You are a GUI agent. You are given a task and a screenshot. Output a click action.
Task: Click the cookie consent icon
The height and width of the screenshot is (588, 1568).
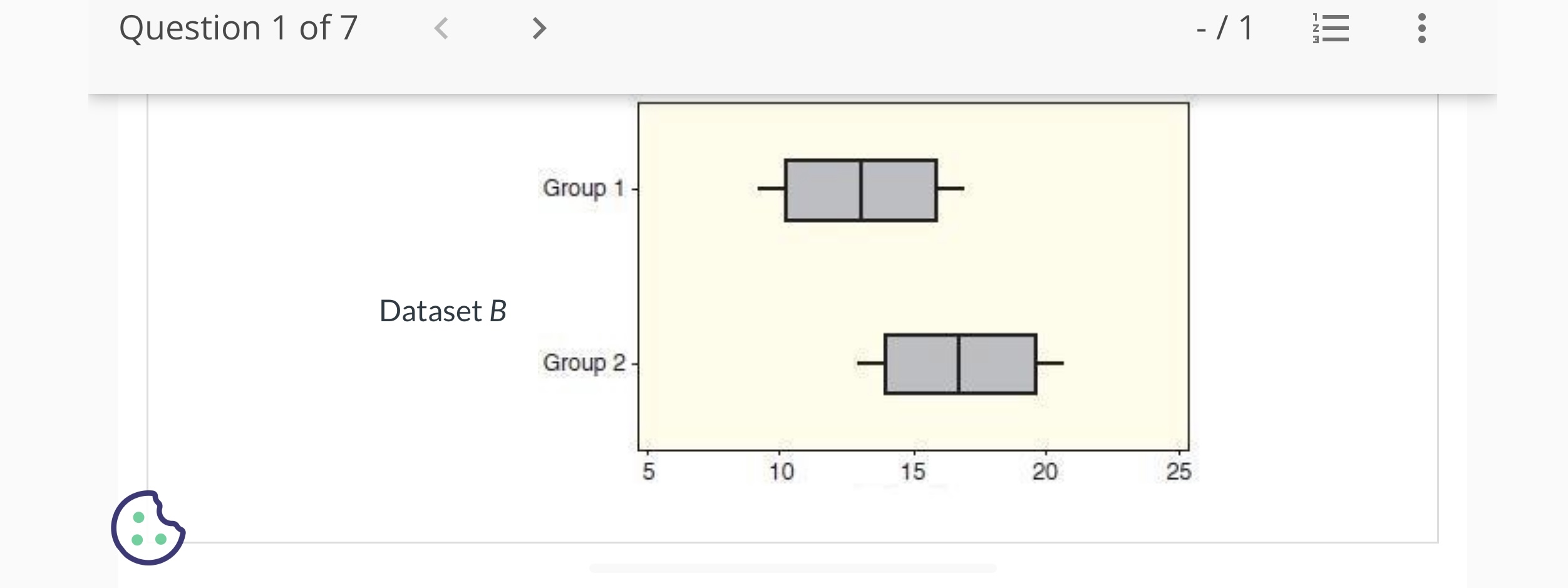(148, 528)
